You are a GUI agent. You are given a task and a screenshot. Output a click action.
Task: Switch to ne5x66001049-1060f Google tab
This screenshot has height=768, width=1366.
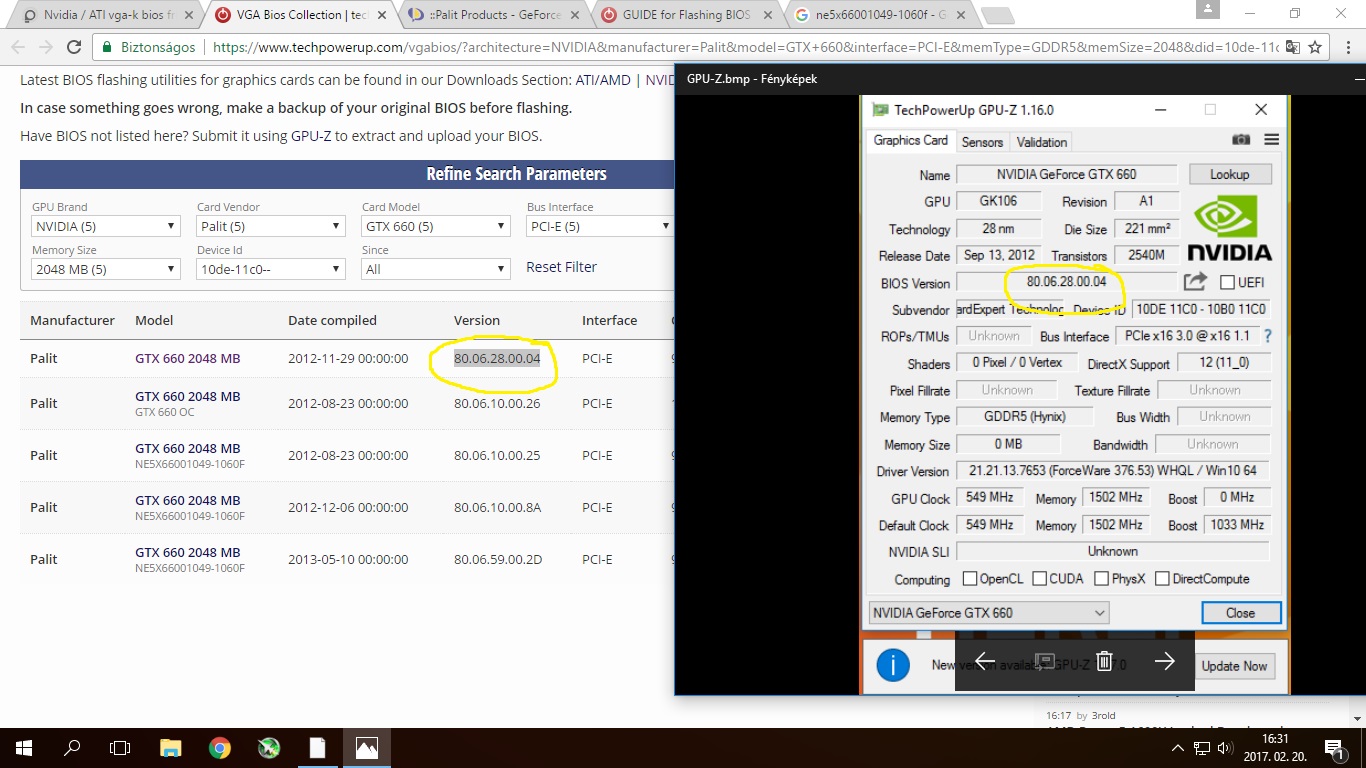(881, 15)
